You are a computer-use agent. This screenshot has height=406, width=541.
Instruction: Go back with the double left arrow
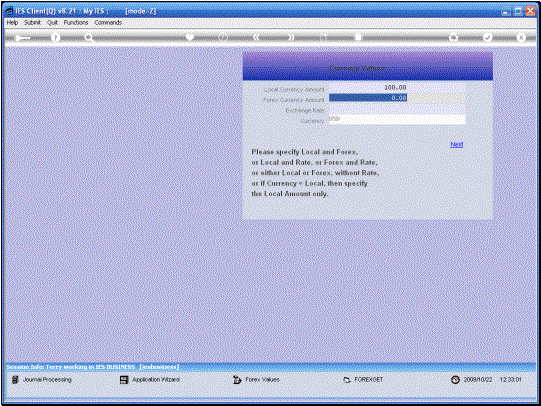[256, 37]
